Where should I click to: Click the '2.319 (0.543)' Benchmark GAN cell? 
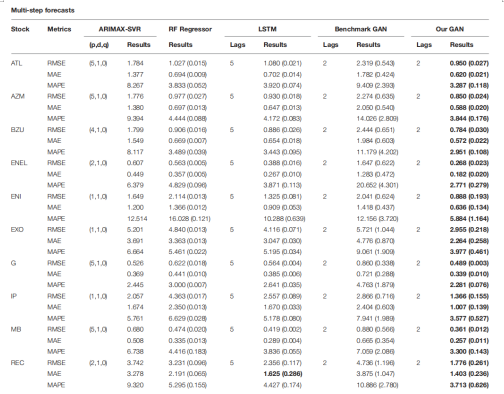point(375,63)
